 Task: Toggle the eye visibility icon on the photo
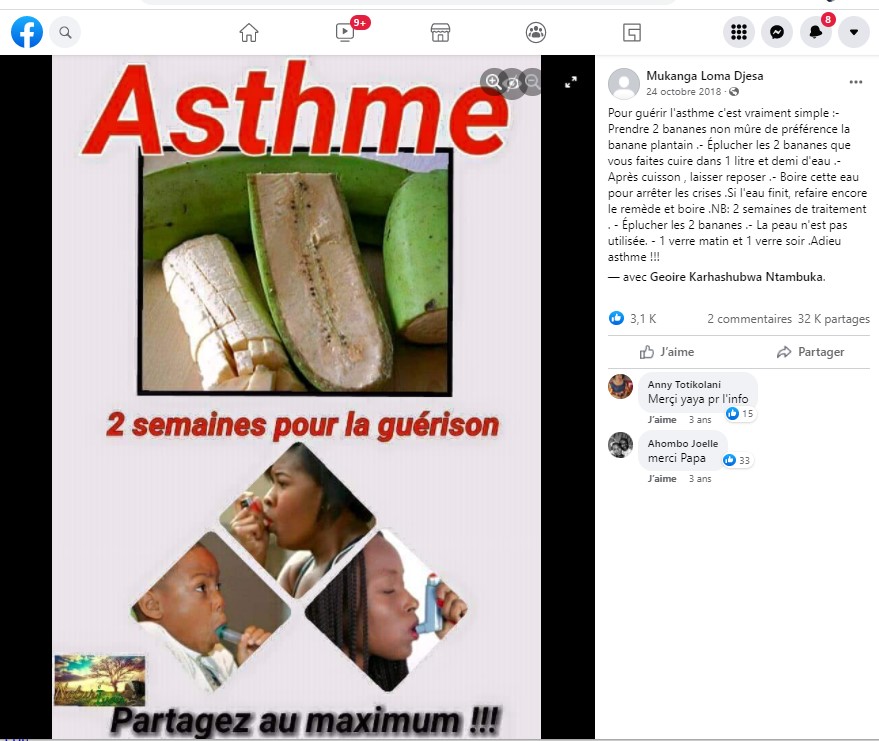[x=512, y=84]
